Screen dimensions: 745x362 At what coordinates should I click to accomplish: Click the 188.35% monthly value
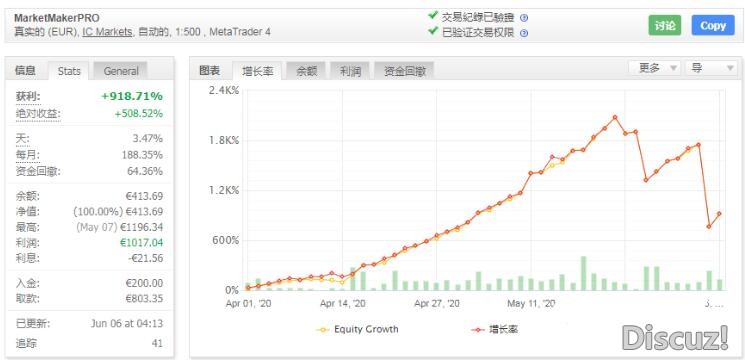143,155
